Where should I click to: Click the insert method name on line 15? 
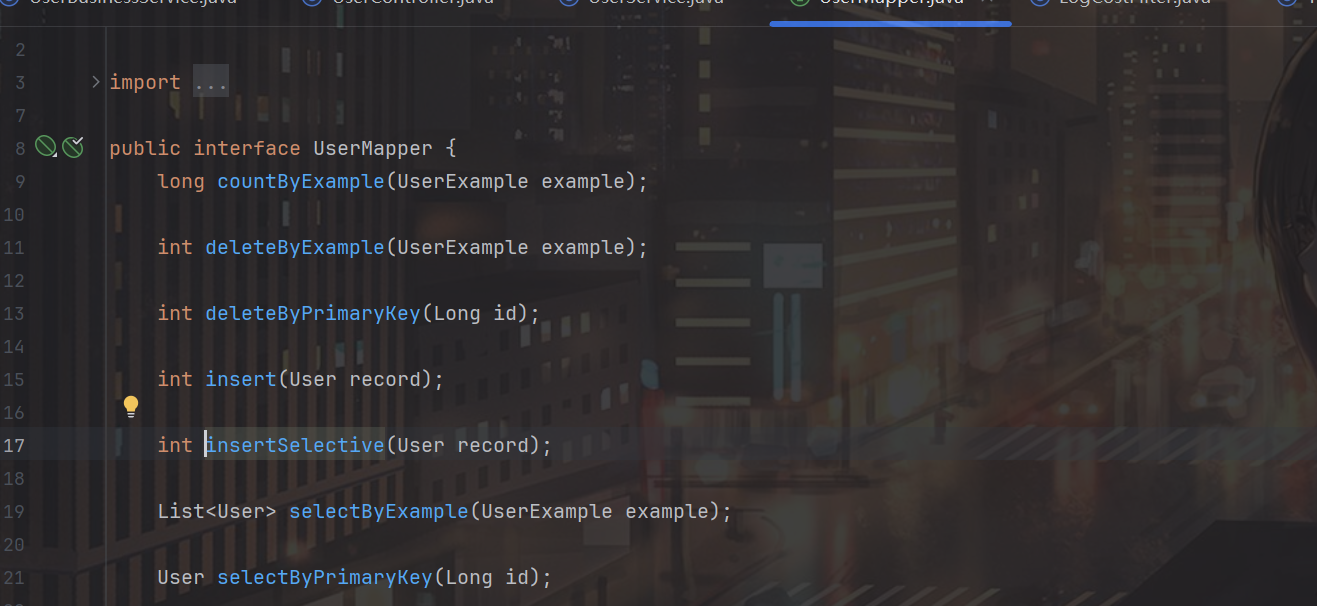coord(241,379)
